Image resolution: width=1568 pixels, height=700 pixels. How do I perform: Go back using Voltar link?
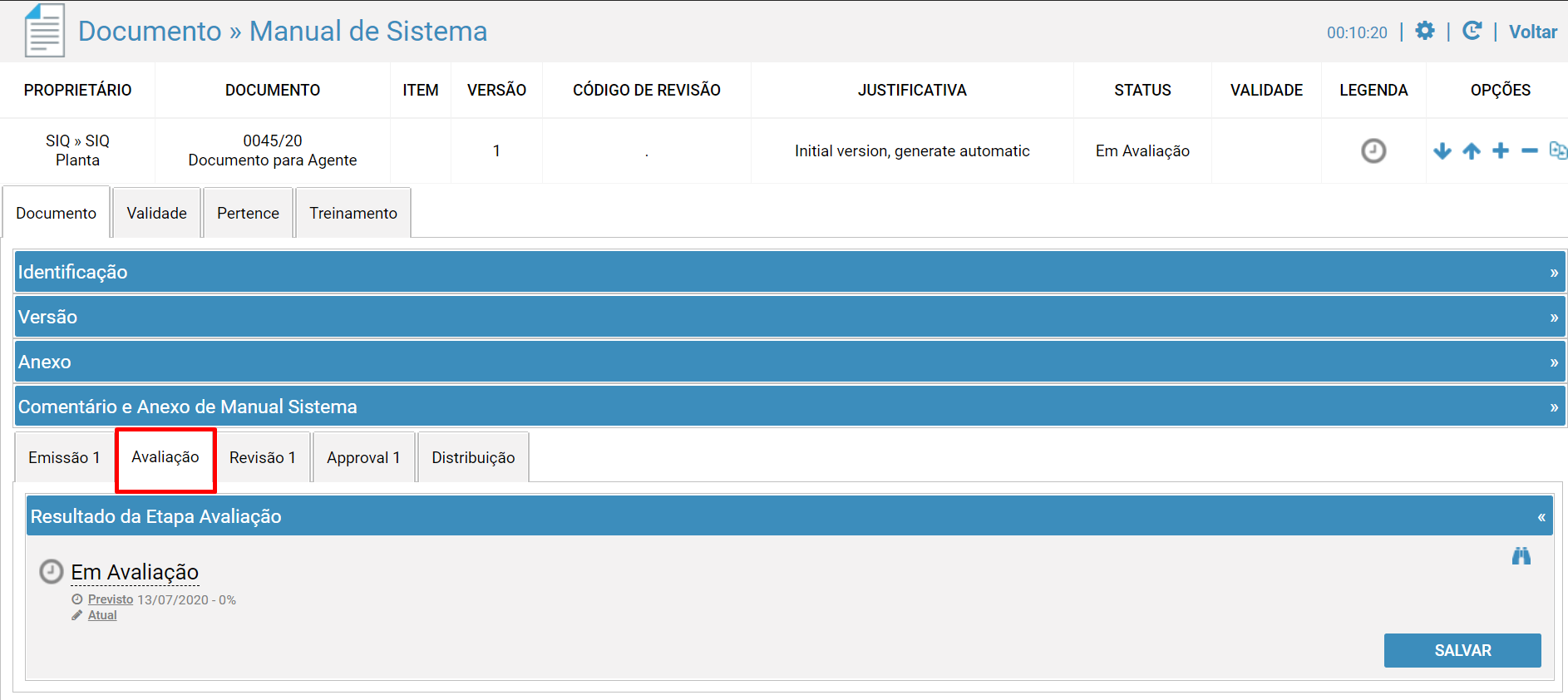point(1533,32)
